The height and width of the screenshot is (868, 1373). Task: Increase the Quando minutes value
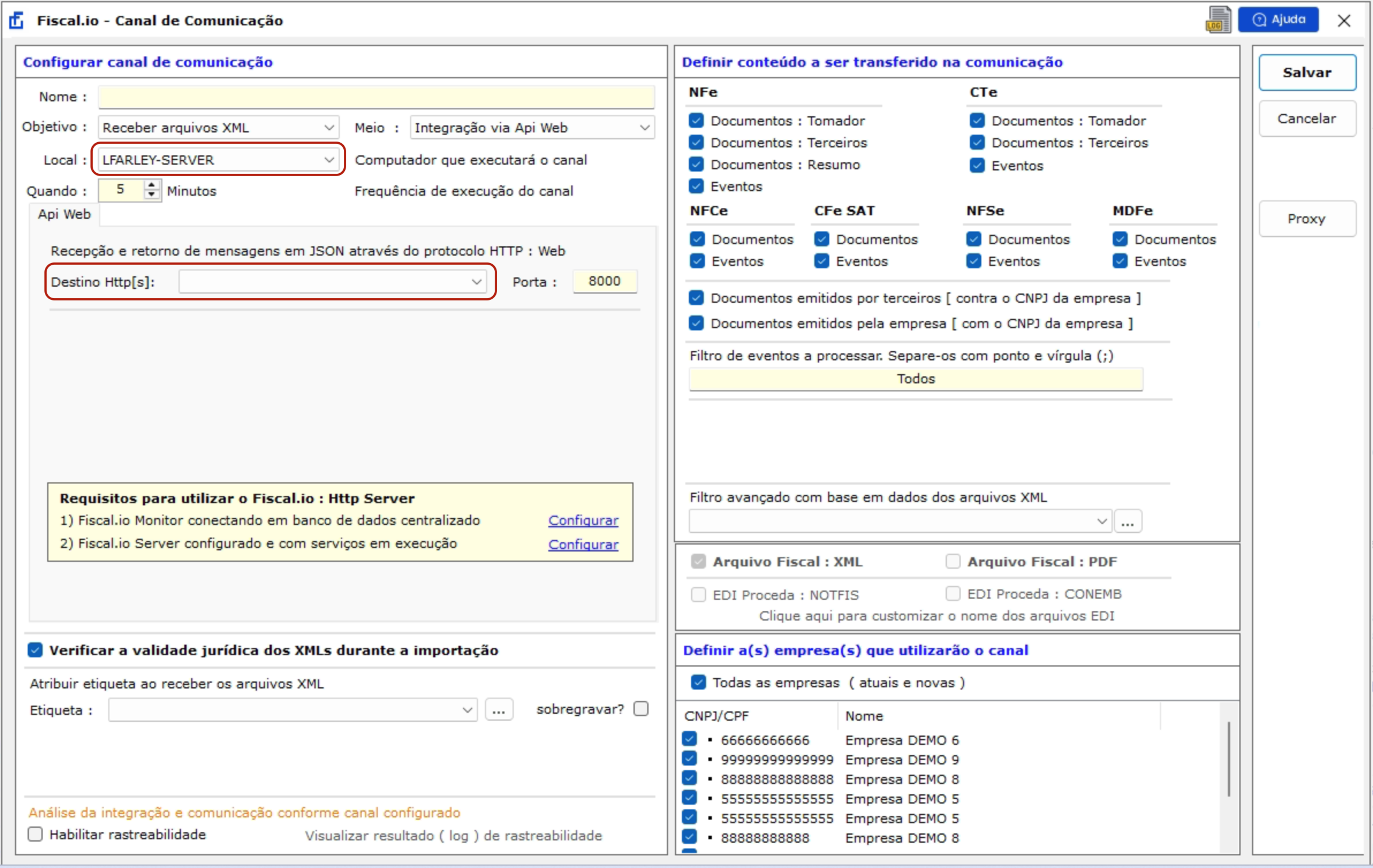151,184
